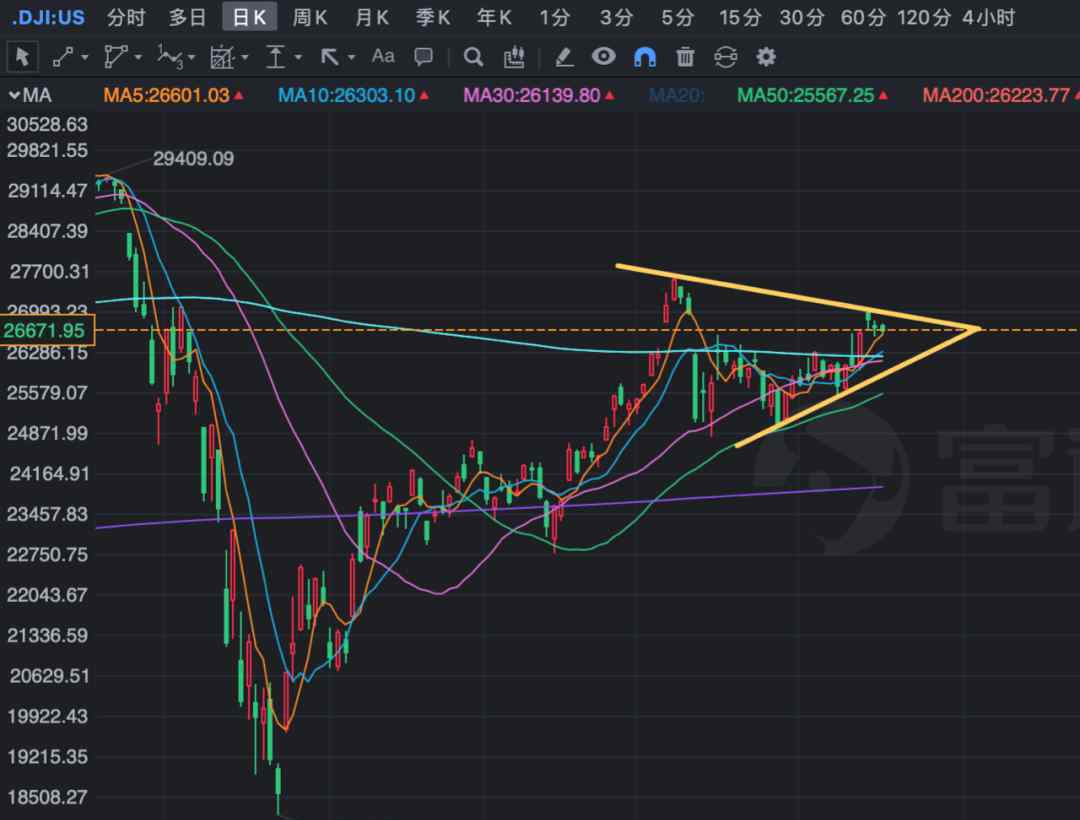Switch to 周K weekly chart
The width and height of the screenshot is (1080, 820).
click(310, 17)
